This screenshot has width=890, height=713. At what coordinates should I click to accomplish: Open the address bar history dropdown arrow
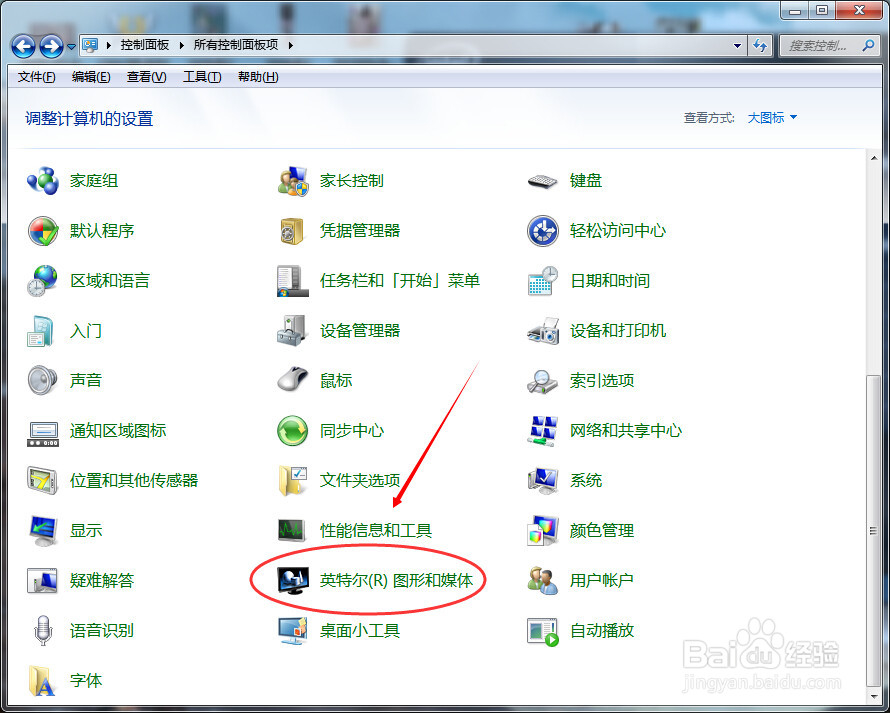737,45
